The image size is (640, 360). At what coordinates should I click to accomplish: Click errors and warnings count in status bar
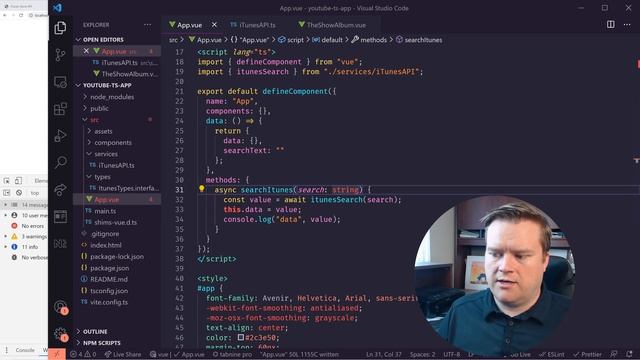click(83, 354)
